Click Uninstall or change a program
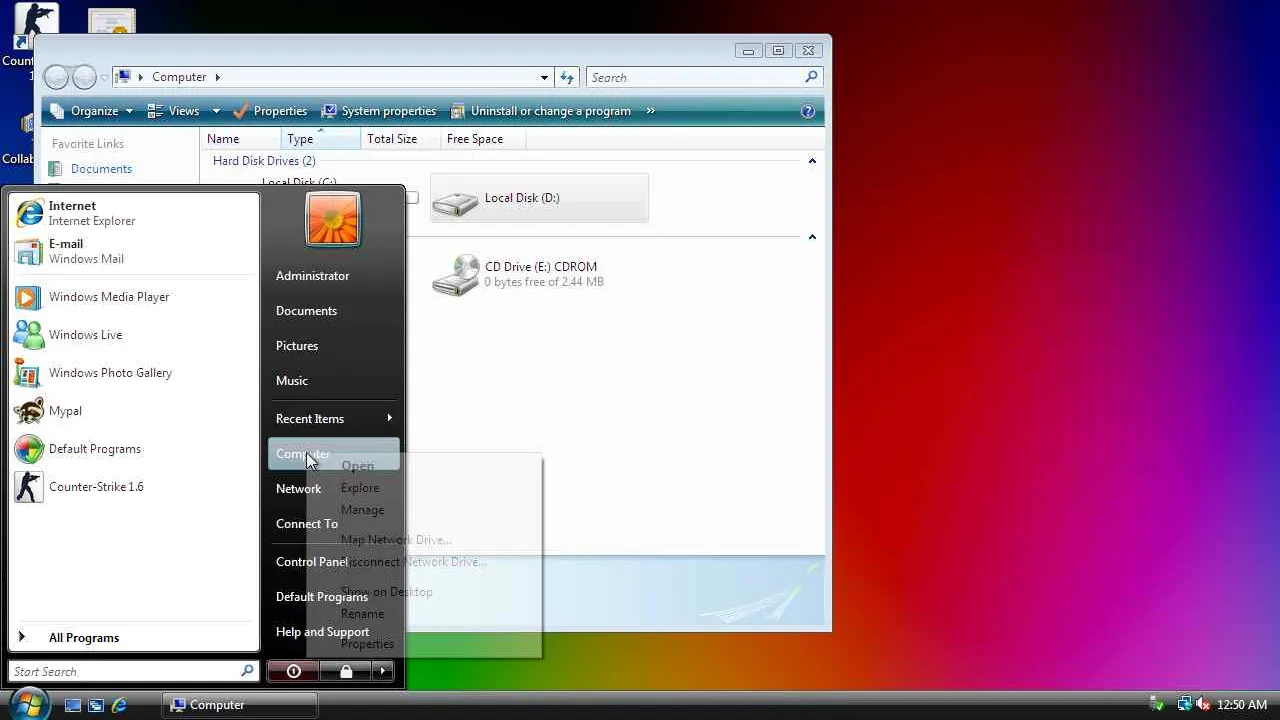The width and height of the screenshot is (1280, 720). [x=541, y=111]
